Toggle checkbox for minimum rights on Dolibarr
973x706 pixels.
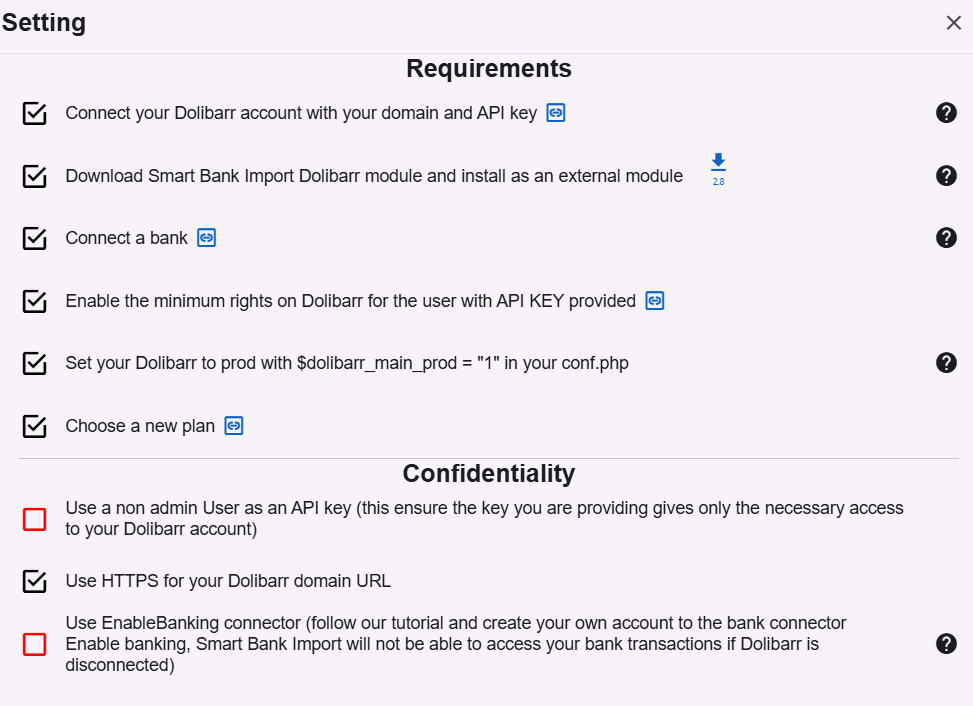point(35,301)
